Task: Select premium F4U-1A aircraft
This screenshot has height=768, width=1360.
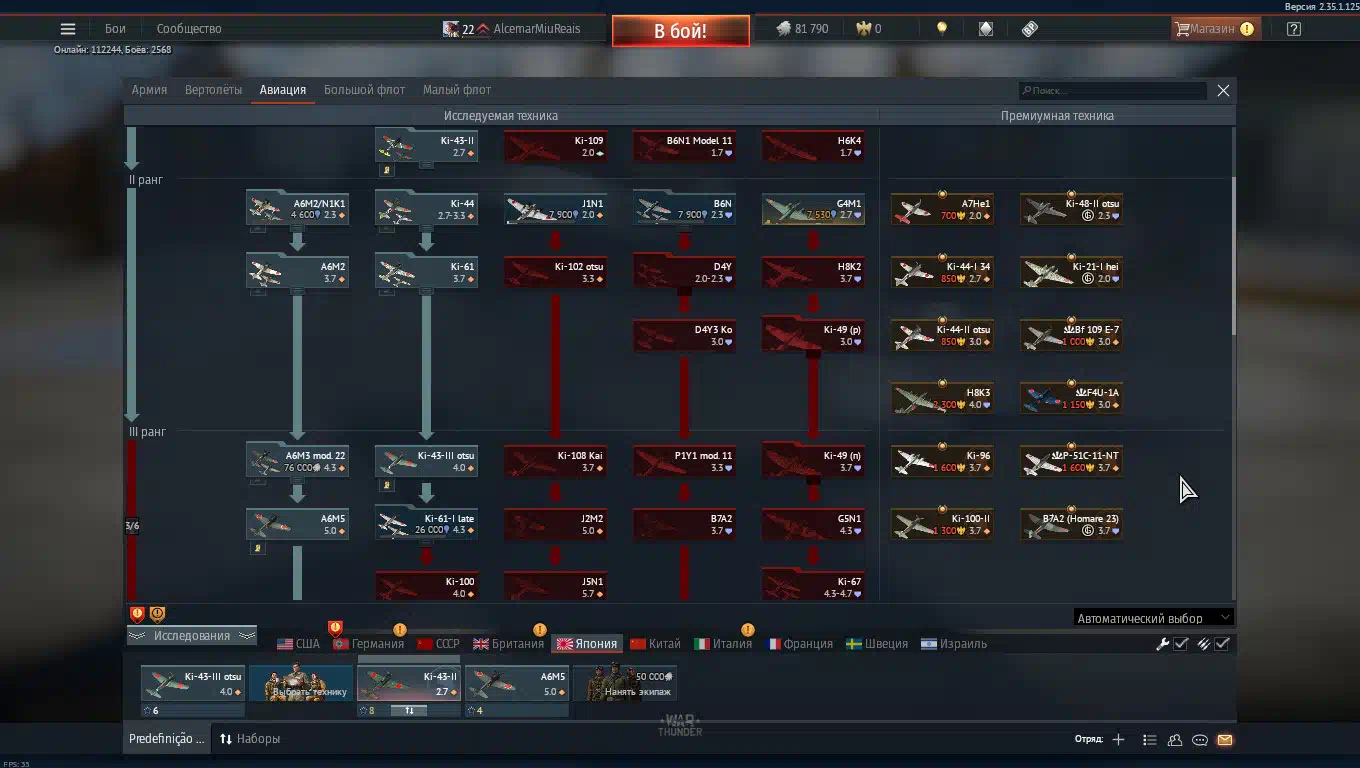Action: tap(1071, 398)
